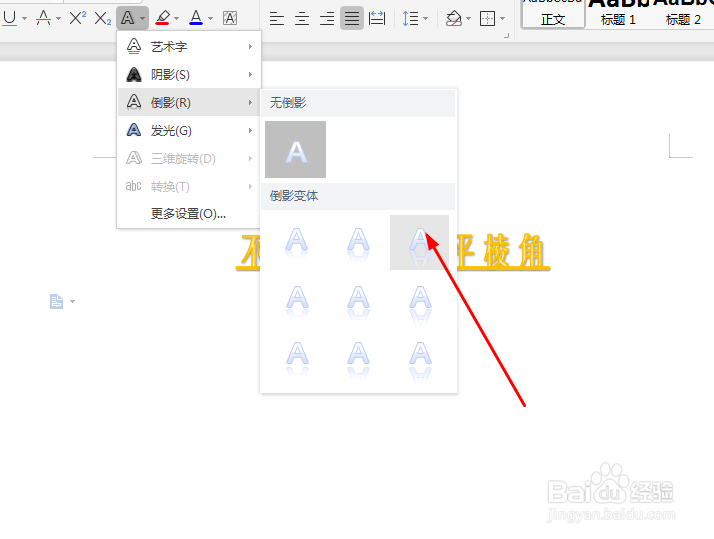Click the borders icon
714x539 pixels.
487,18
